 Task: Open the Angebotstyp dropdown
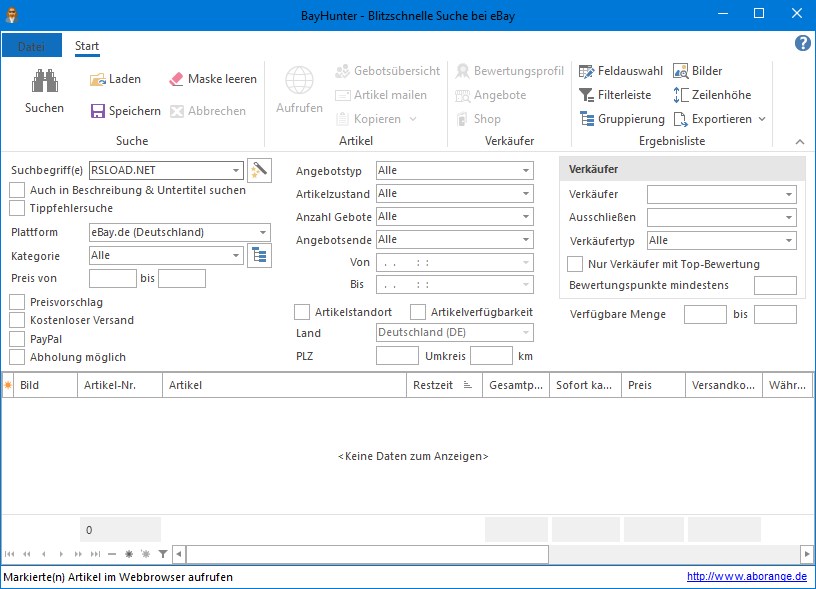pos(526,170)
